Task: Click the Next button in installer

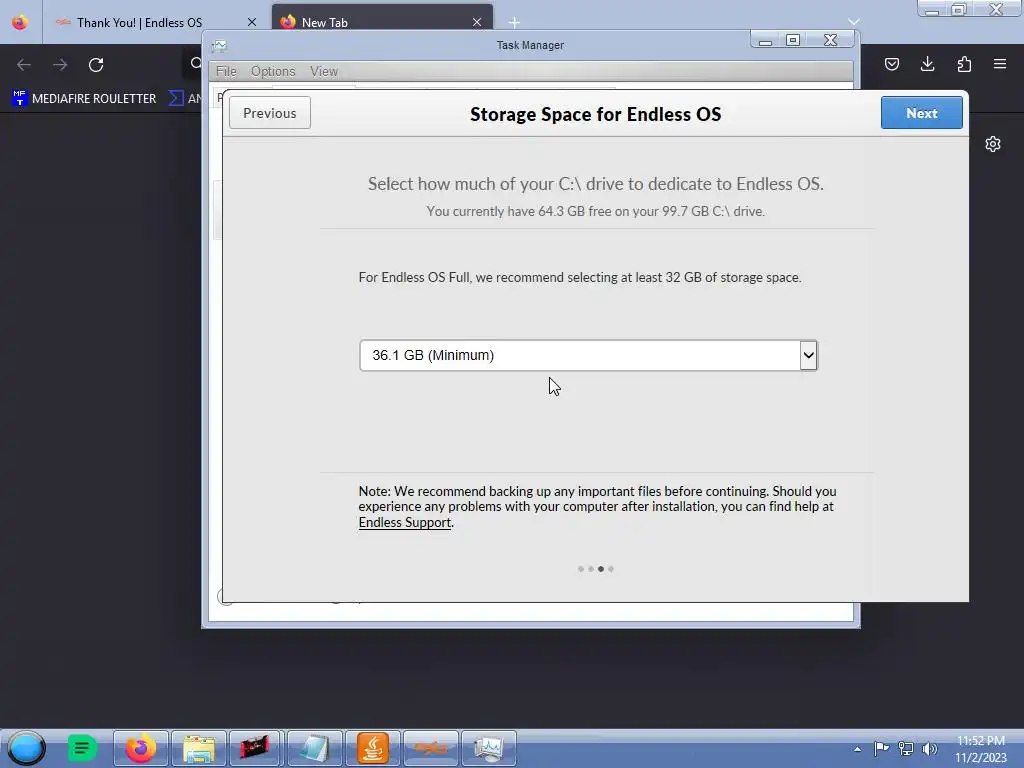Action: tap(921, 113)
